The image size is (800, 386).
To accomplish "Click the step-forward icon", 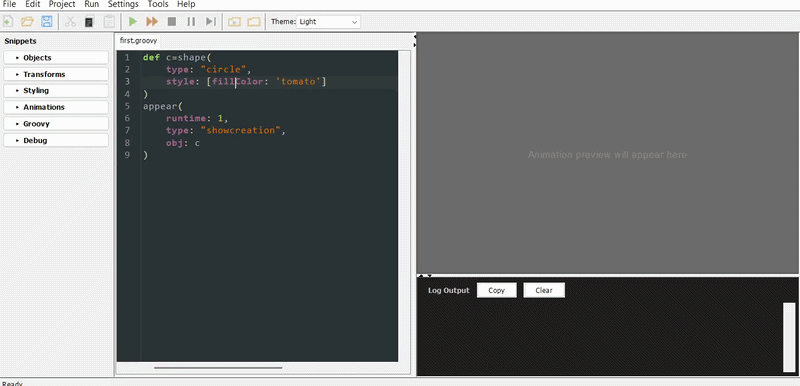I will 210,21.
